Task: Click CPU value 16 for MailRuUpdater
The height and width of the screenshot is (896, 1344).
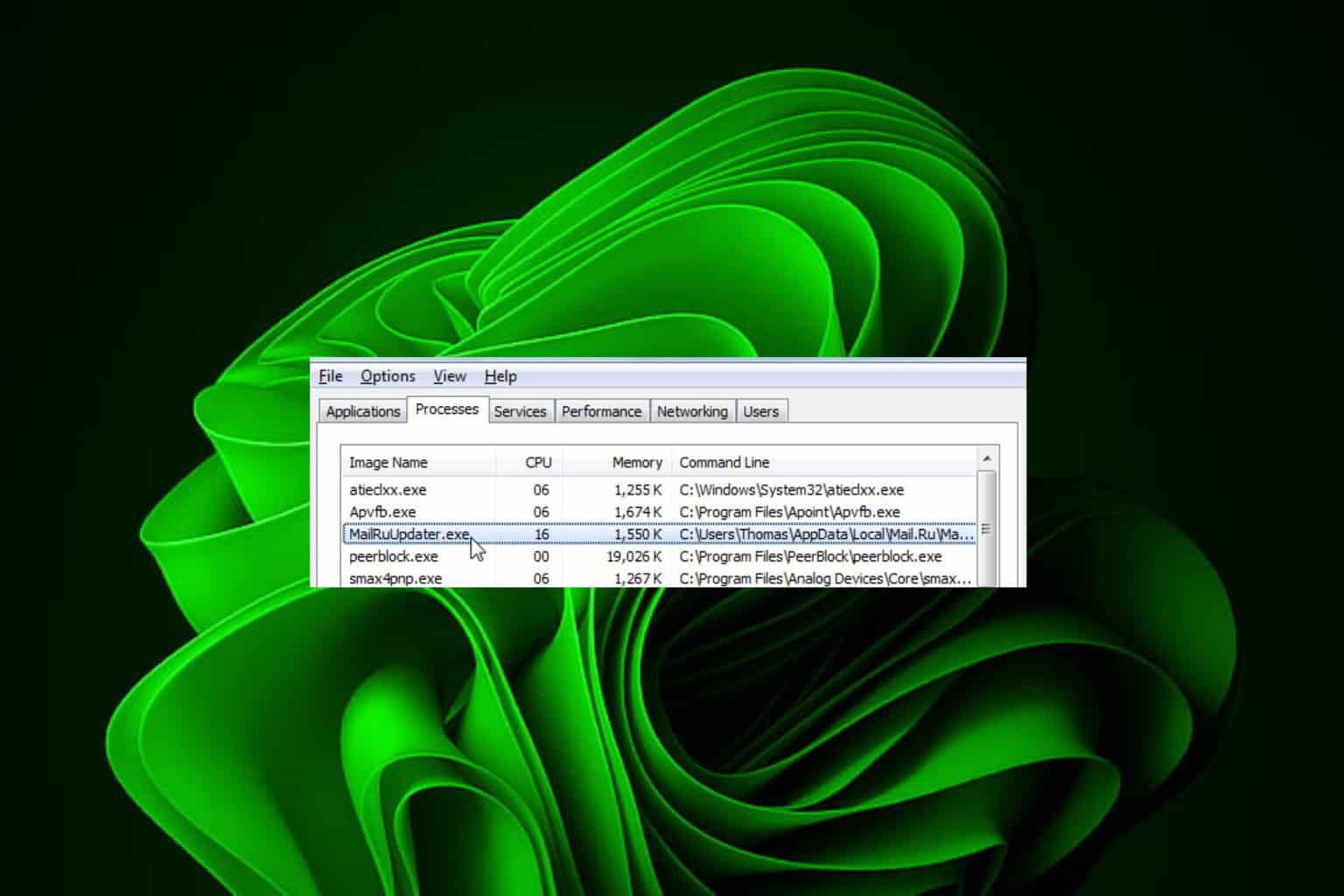Action: pos(542,534)
